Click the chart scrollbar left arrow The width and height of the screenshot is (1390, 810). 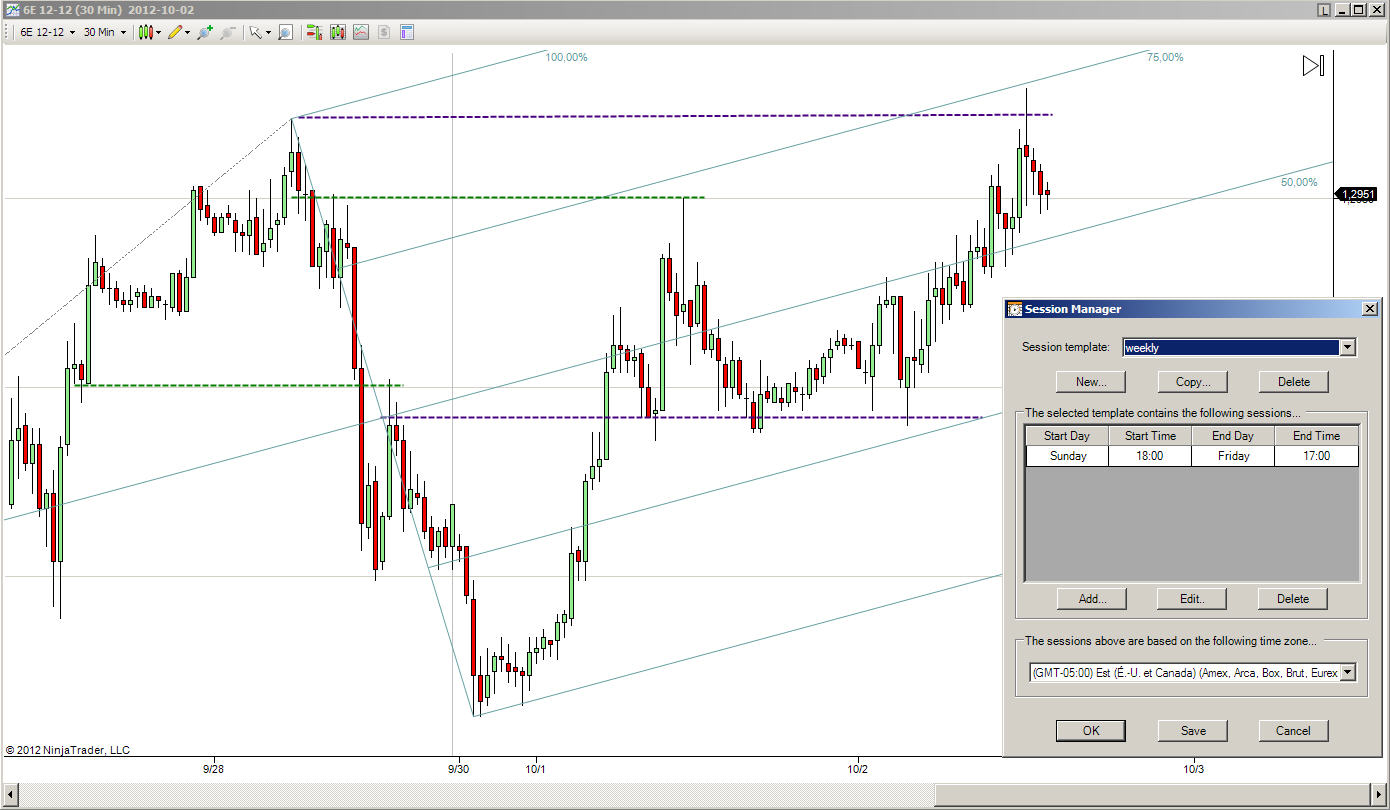coord(10,796)
